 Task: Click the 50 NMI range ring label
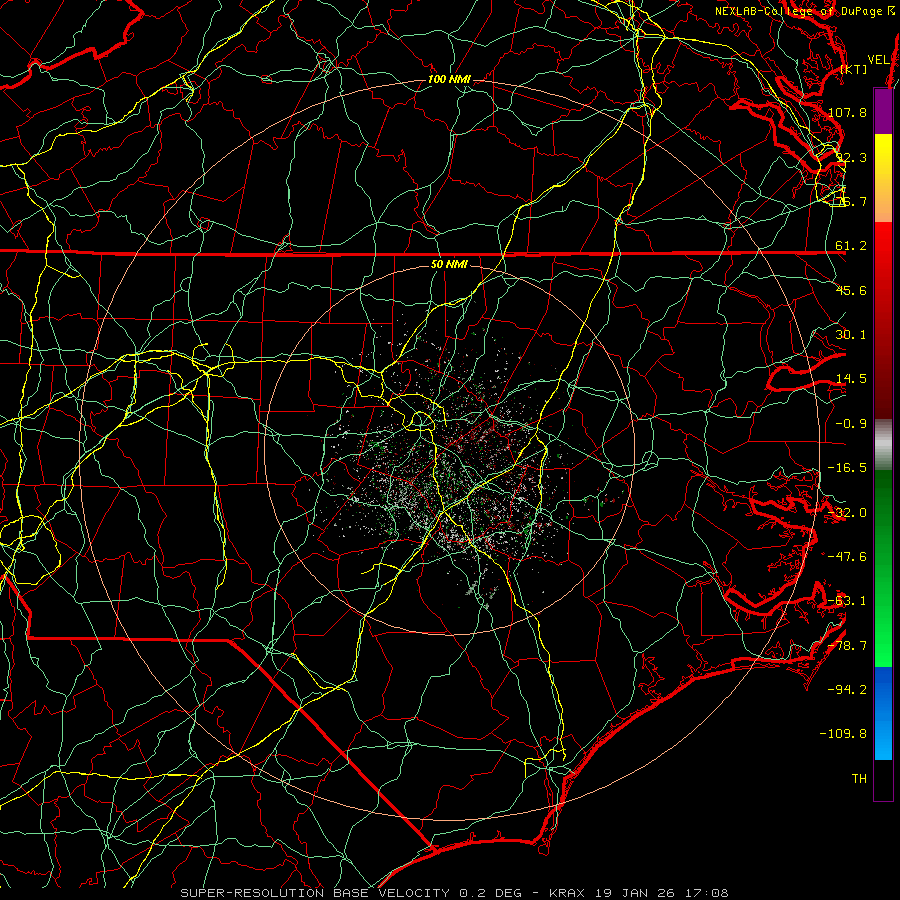click(449, 264)
